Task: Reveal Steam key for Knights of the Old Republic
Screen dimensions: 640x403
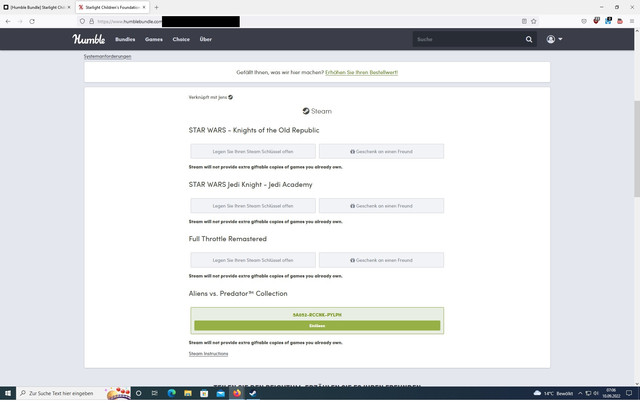Action: pyautogui.click(x=253, y=151)
